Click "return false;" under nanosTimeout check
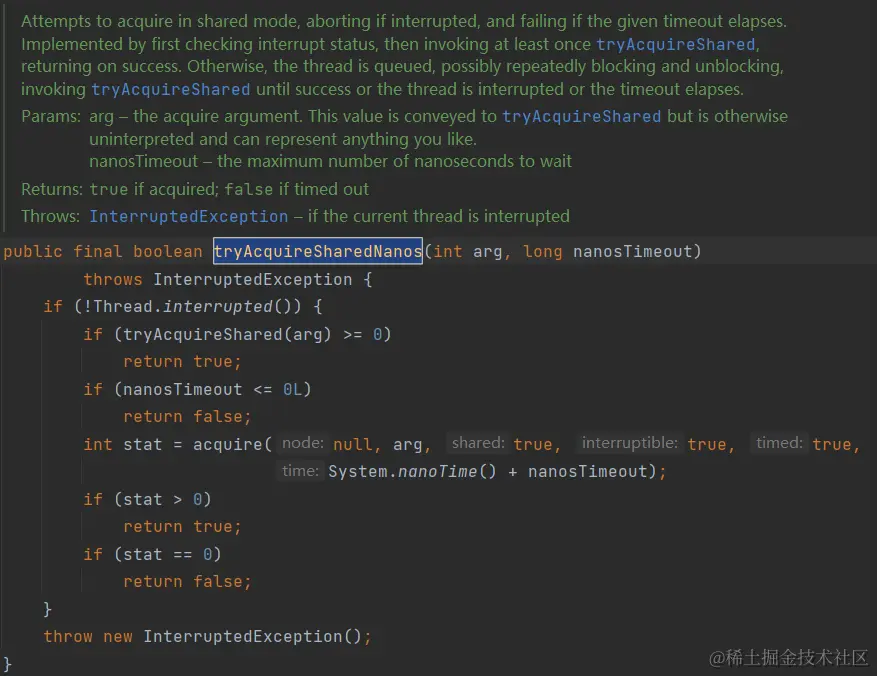 pos(187,417)
